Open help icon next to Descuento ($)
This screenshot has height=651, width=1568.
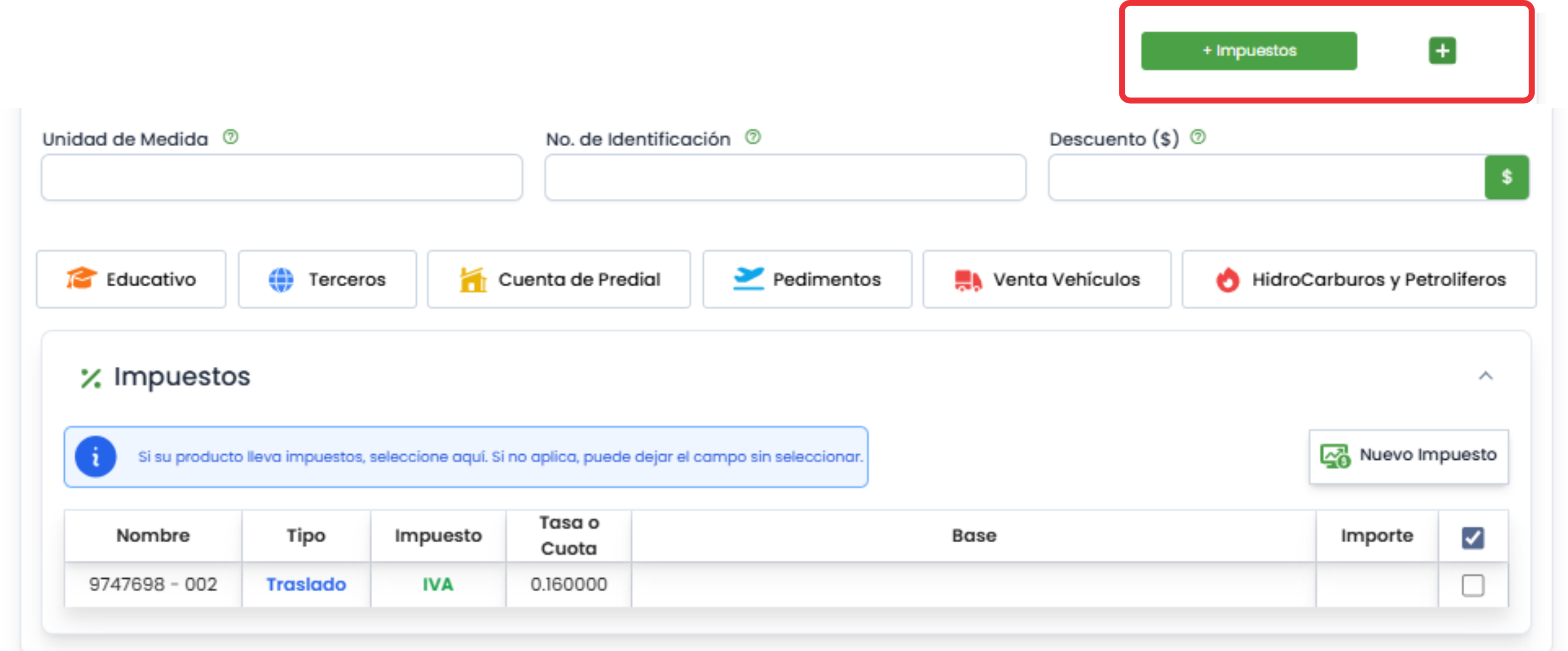pyautogui.click(x=1198, y=137)
